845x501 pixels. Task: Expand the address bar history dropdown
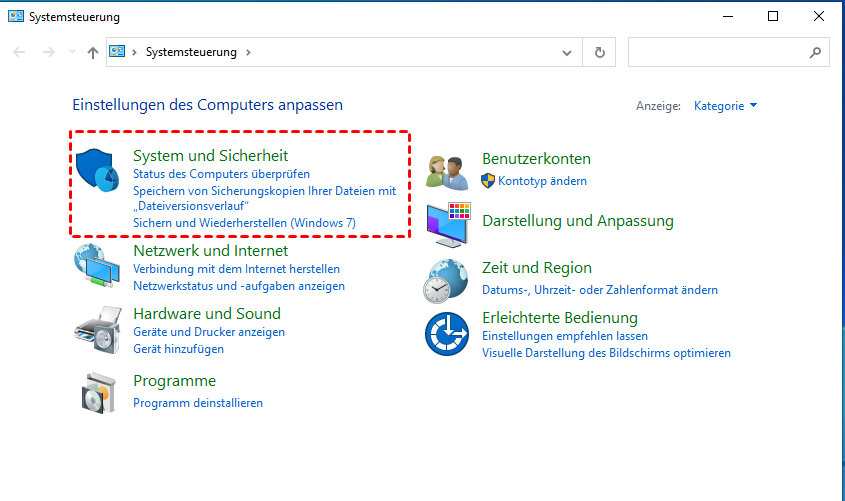coord(571,52)
